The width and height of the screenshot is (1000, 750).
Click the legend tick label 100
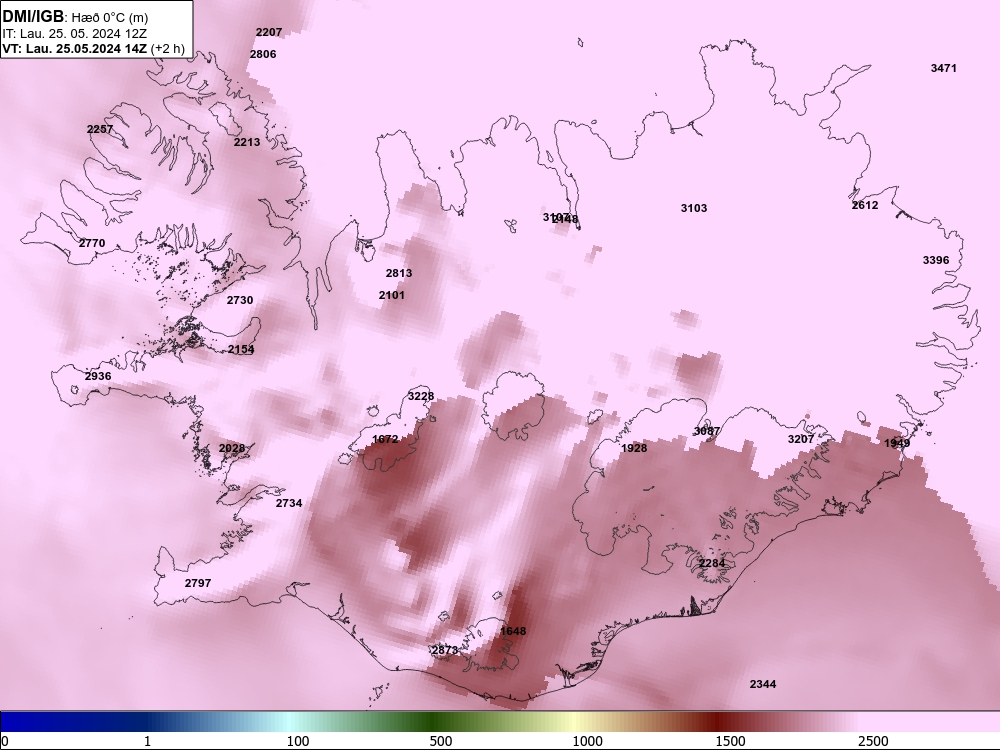click(298, 741)
